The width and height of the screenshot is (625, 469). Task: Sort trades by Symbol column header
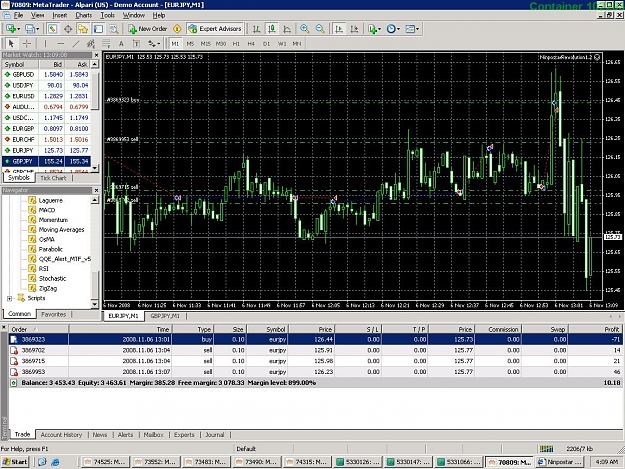coord(267,329)
